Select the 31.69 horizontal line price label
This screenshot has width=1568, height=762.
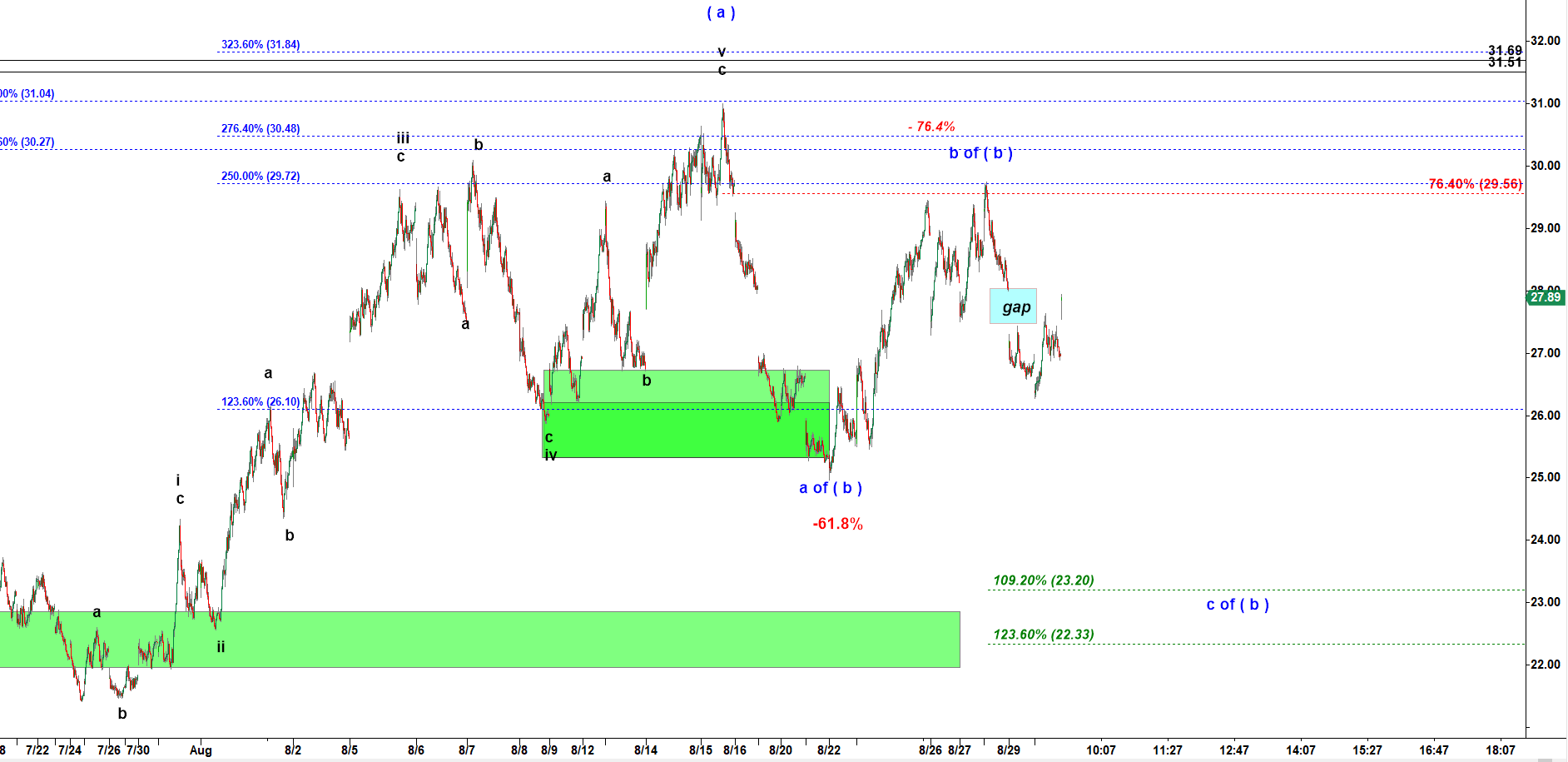(1505, 51)
